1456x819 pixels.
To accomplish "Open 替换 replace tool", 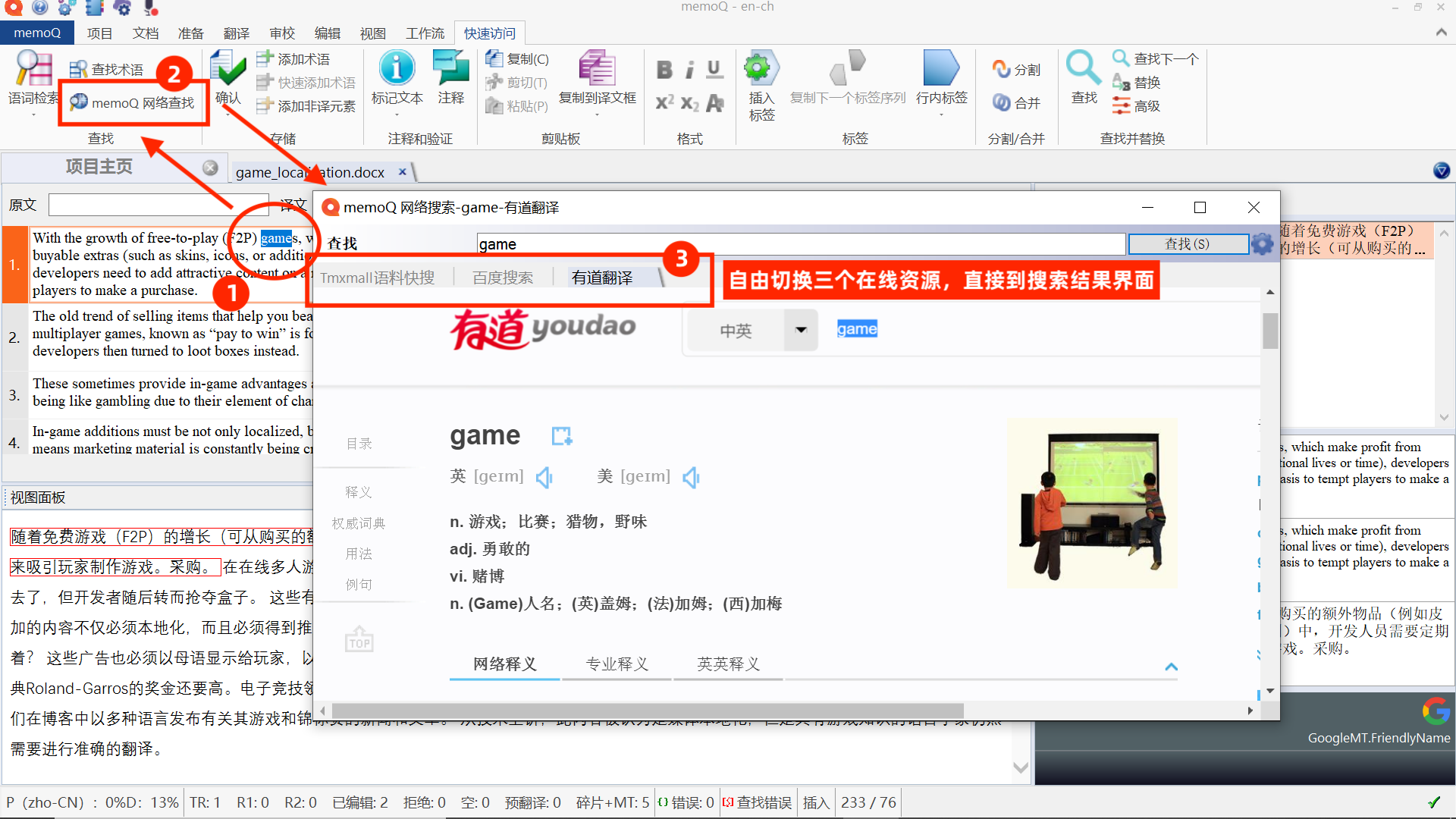I will 1137,82.
